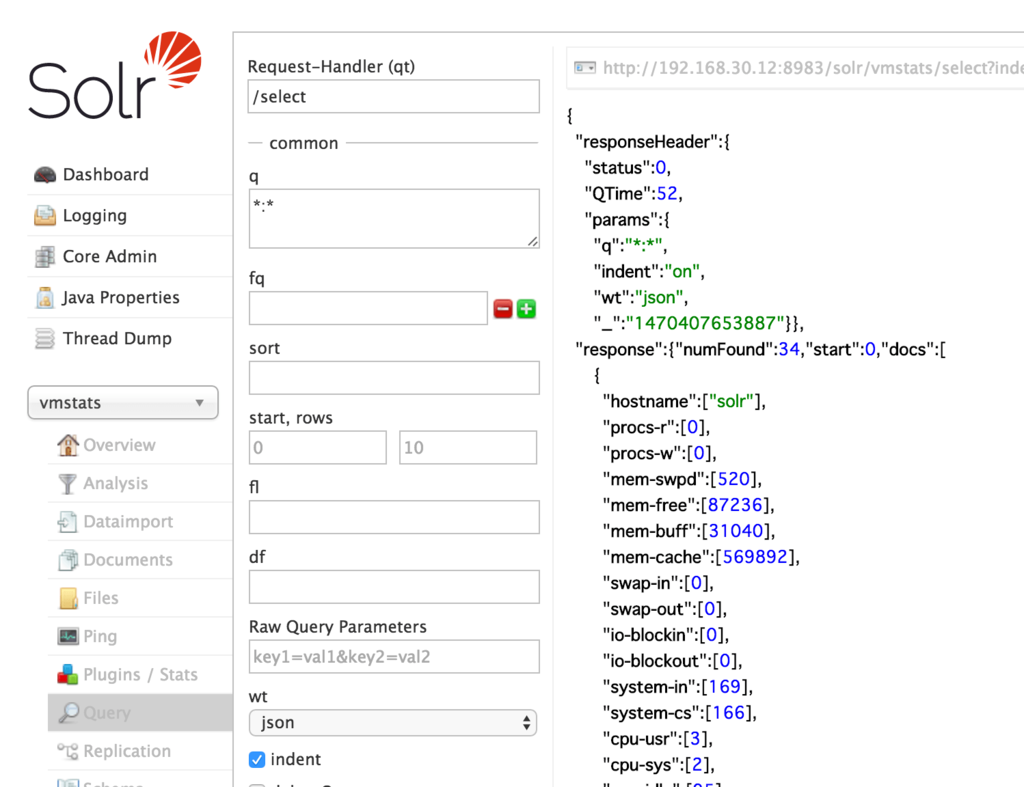1024x787 pixels.
Task: Click the Analysis funnel icon
Action: coord(67,483)
